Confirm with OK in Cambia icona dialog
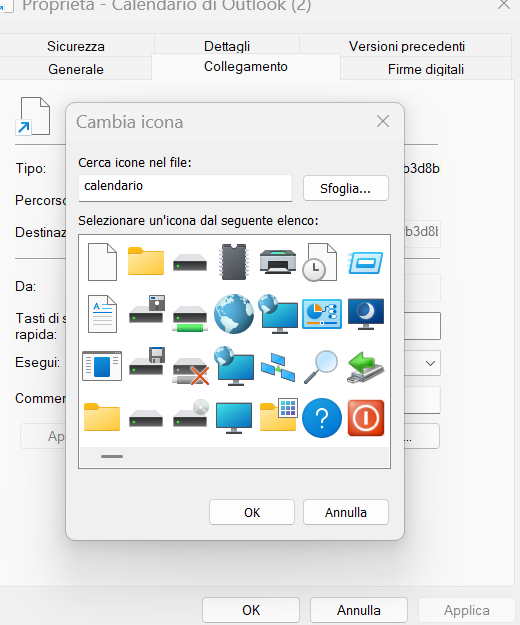520x625 pixels. point(252,512)
